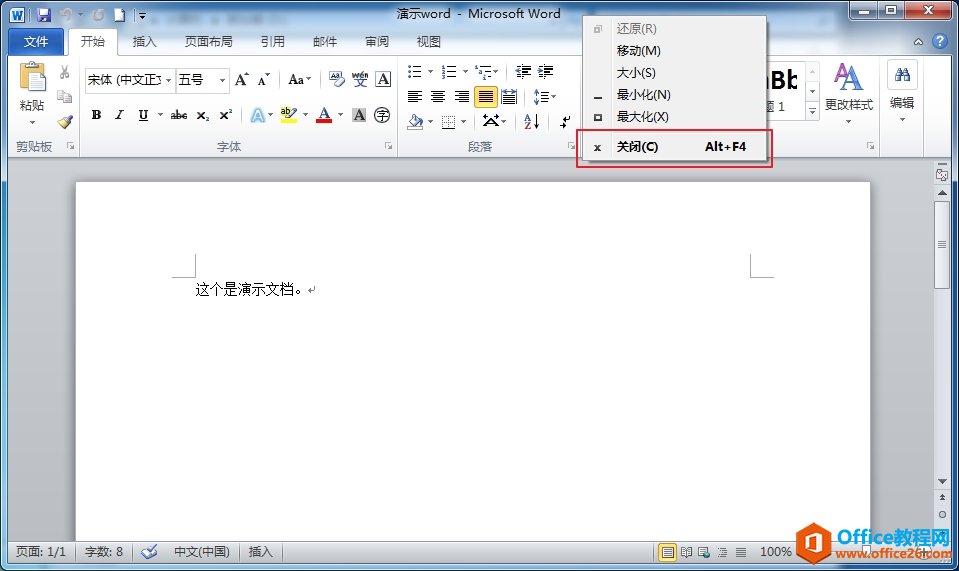
Task: Open the 文件 file button
Action: pos(36,42)
